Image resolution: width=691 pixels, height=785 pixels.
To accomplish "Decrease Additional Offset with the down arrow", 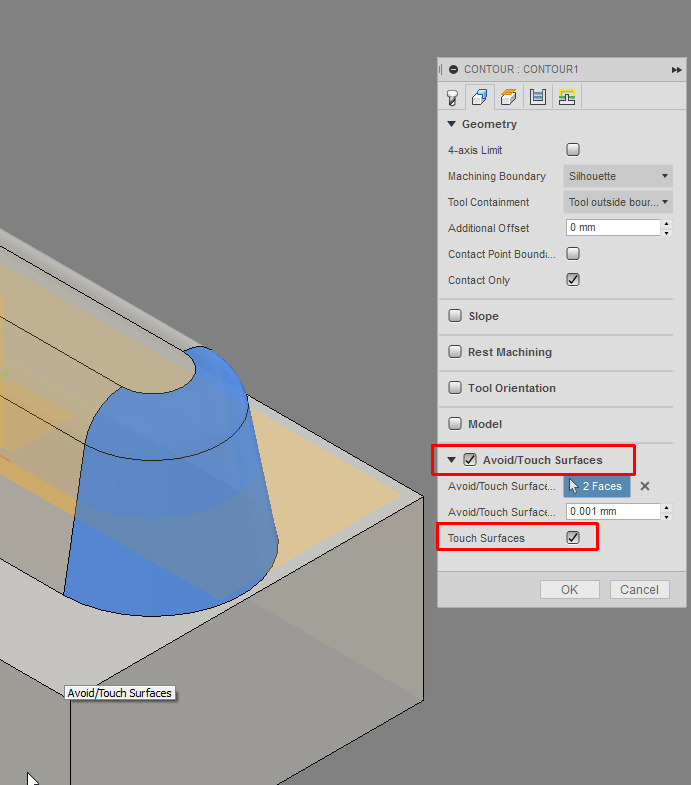I will (666, 233).
